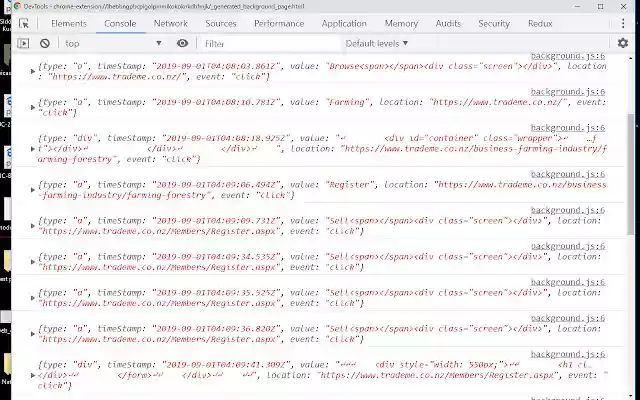This screenshot has width=640, height=400.
Task: Expand Sell log entry at 04:09:09.731Z
Action: (33, 226)
